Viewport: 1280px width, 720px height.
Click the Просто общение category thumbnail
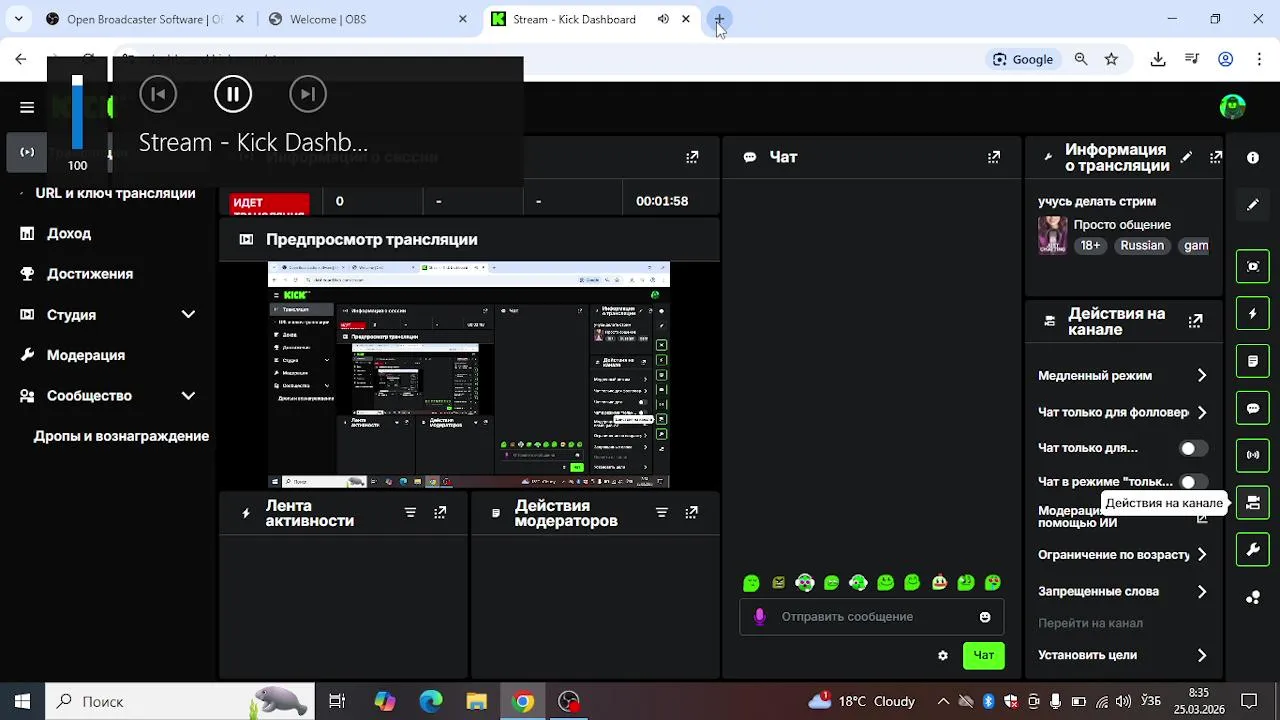tap(1052, 235)
